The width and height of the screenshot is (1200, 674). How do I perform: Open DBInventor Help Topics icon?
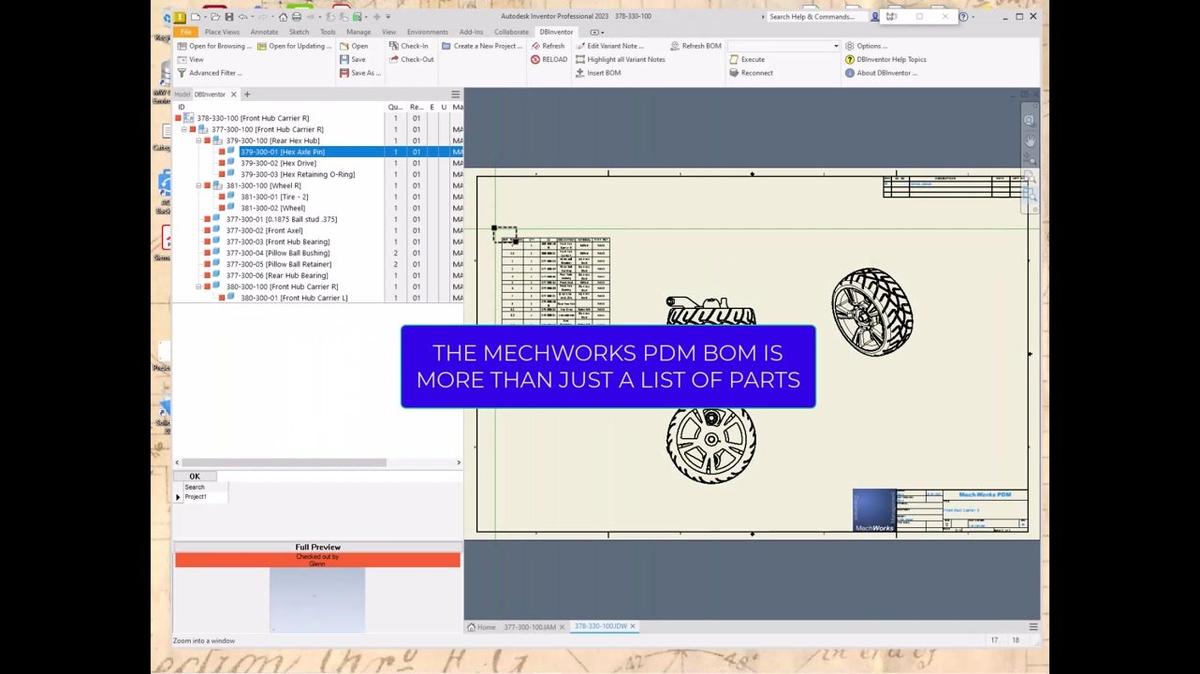point(849,59)
